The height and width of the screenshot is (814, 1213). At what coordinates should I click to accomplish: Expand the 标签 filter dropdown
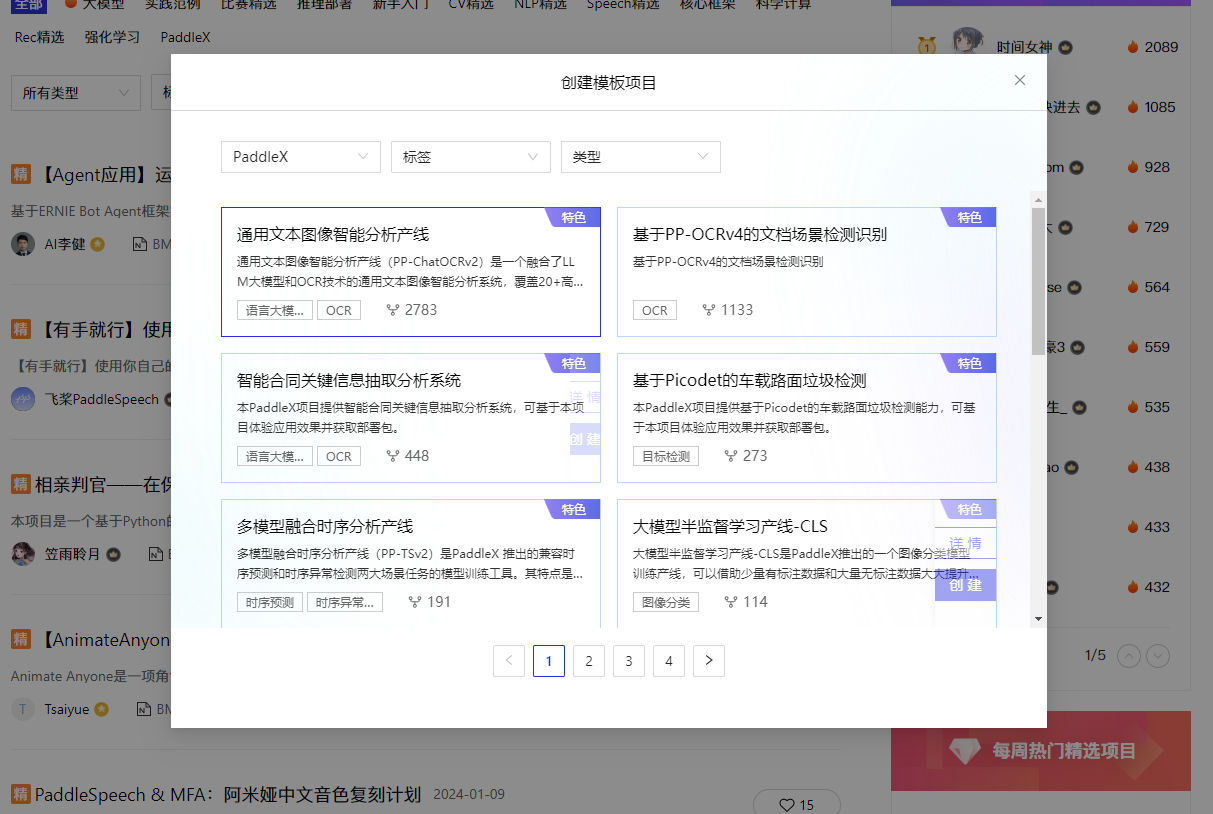tap(471, 157)
